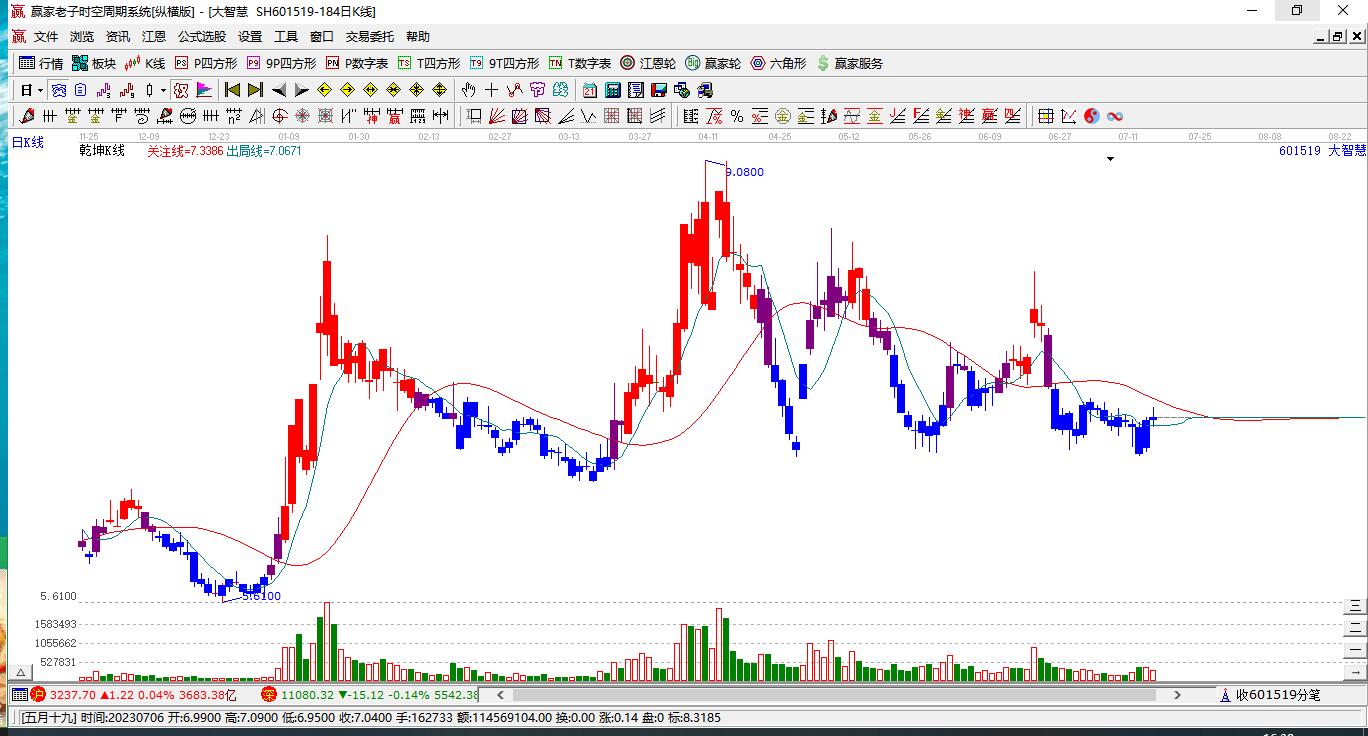Expand the candlestick style dropdown arrow

[164, 90]
